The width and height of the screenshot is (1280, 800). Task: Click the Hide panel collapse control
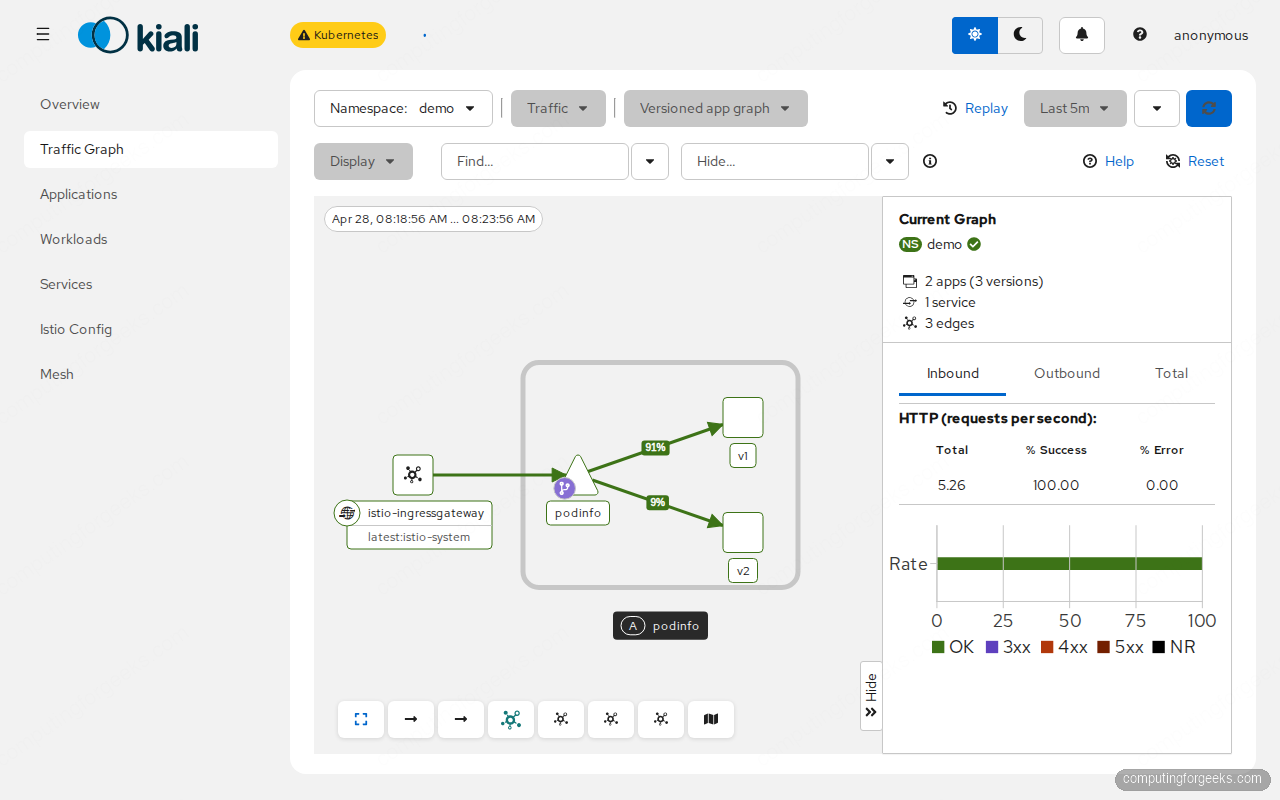click(870, 695)
